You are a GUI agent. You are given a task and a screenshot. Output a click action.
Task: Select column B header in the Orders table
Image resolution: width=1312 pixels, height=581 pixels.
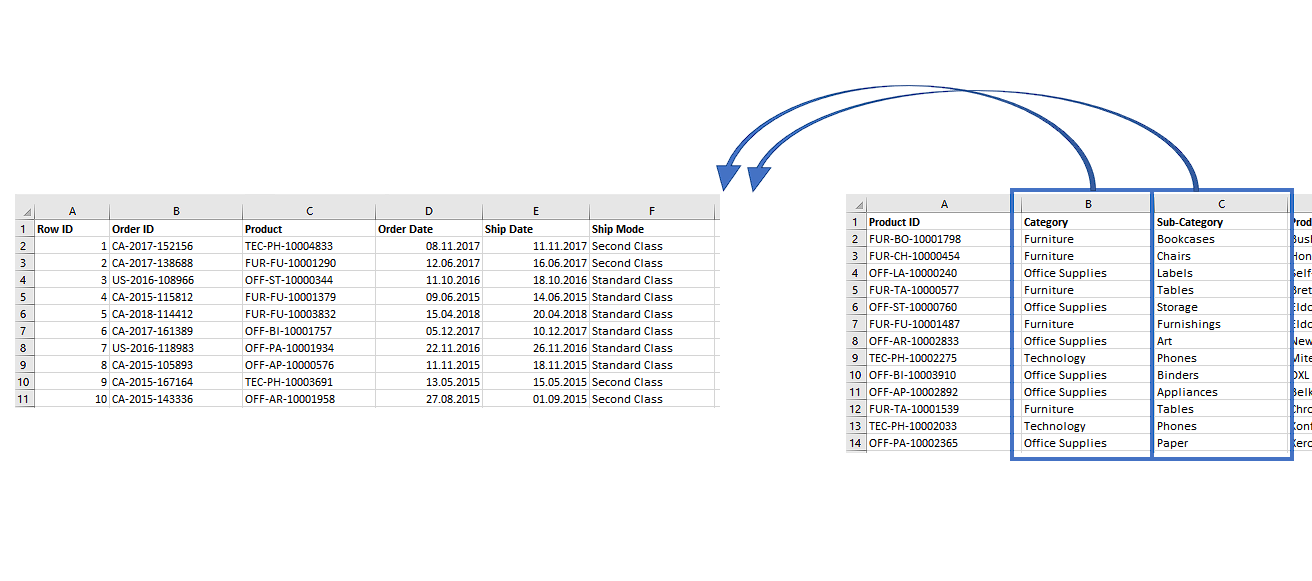[x=177, y=210]
